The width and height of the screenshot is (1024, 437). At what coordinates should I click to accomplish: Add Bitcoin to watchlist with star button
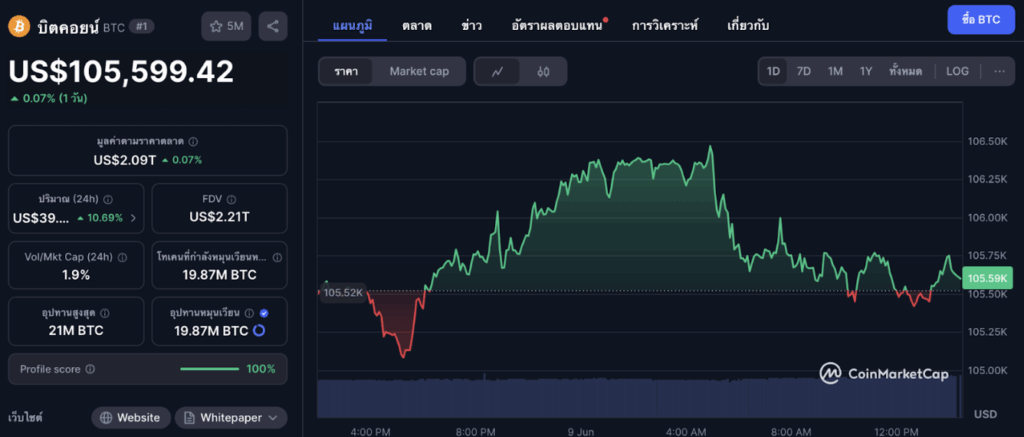(225, 26)
